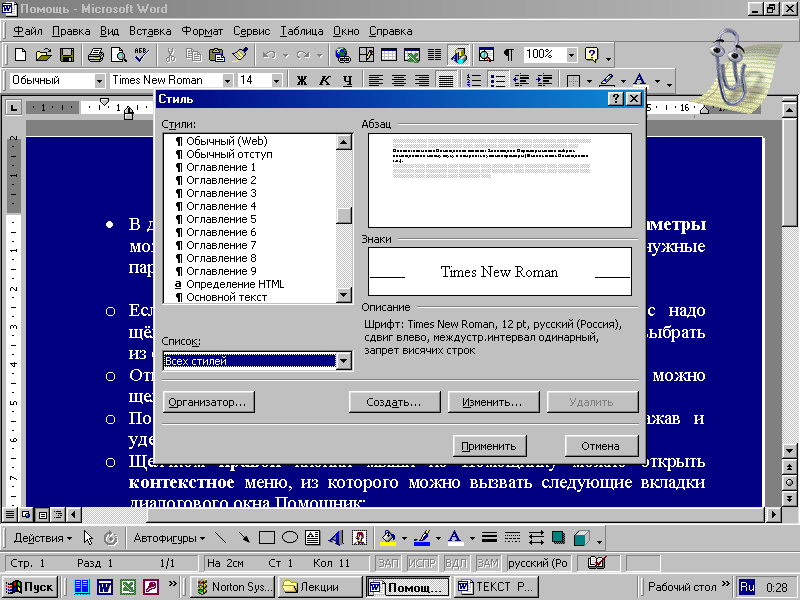Open Windows Пуск start button
Screen dimensions: 800x600
point(31,587)
